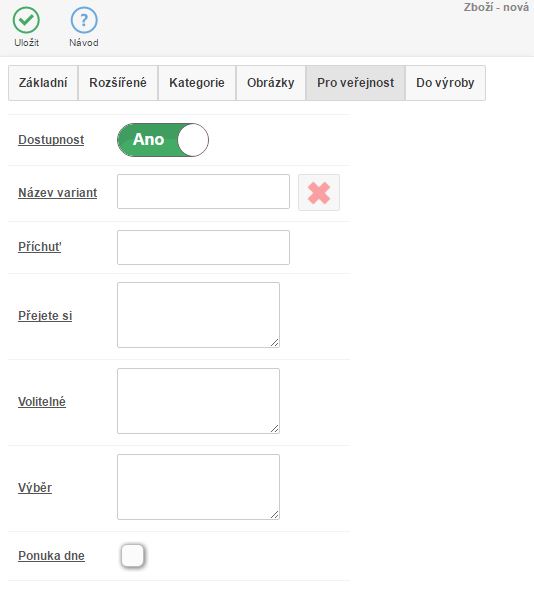Click the Název variant text field
Viewport: 534px width, 596px height.
coord(203,192)
